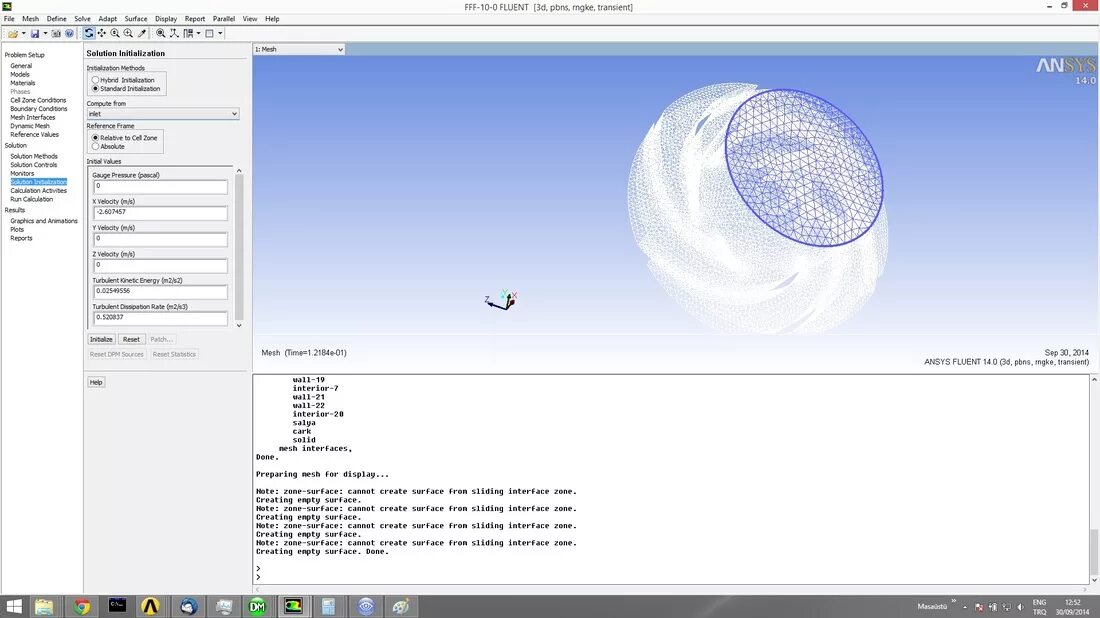This screenshot has height=618, width=1100.
Task: Open the calculator taskbar icon
Action: pyautogui.click(x=328, y=606)
